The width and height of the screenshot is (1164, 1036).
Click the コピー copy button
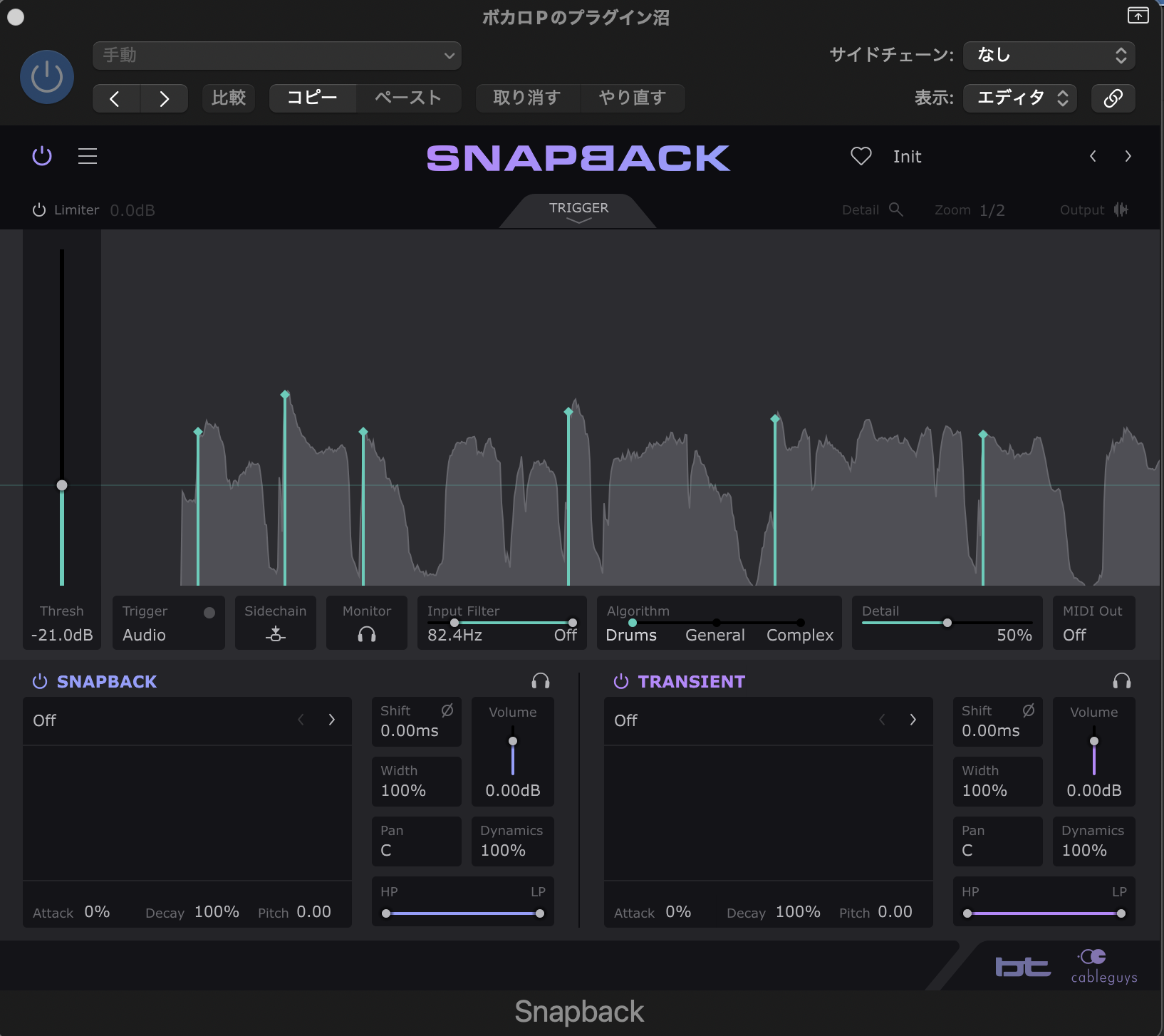pyautogui.click(x=313, y=98)
